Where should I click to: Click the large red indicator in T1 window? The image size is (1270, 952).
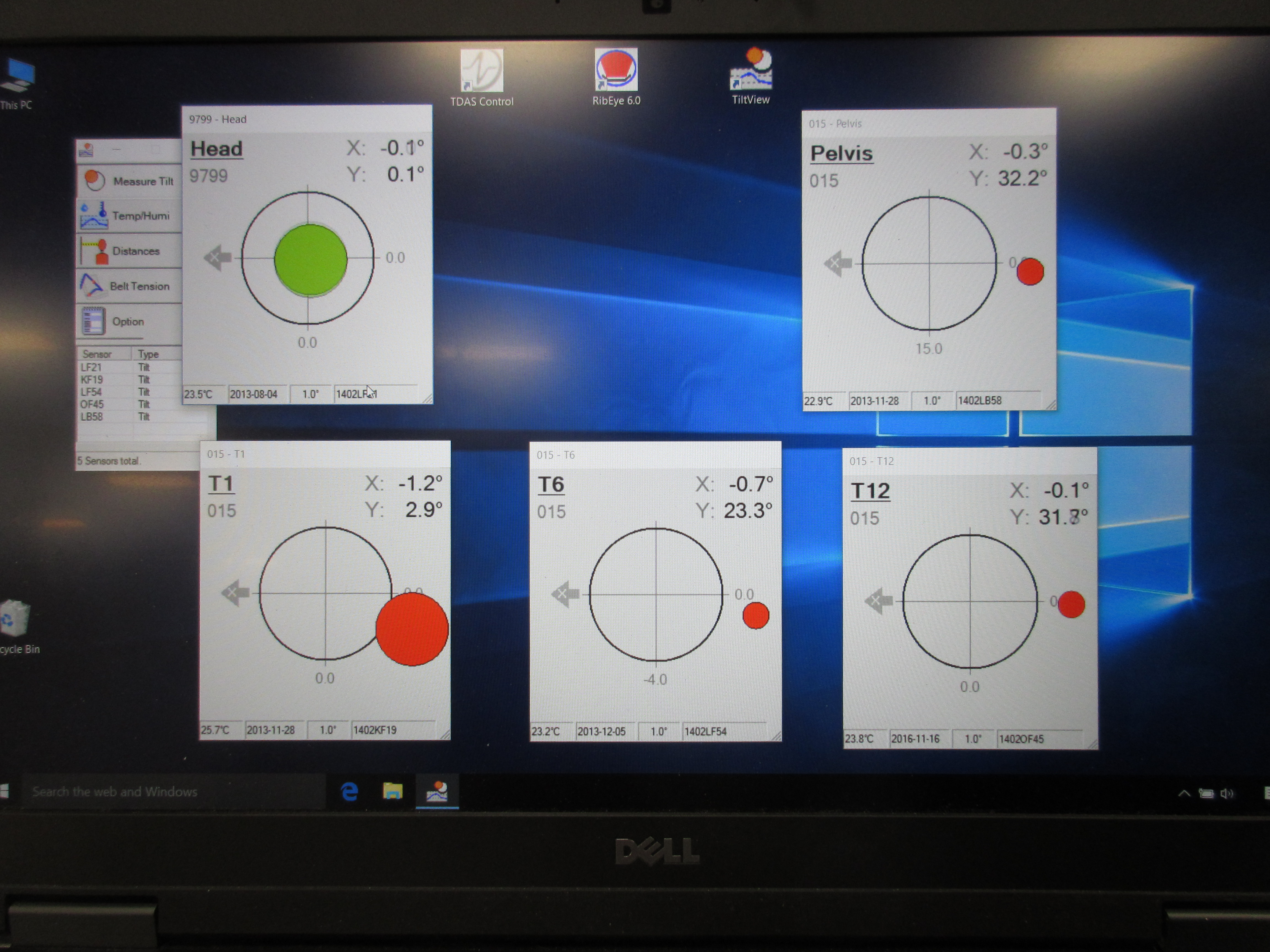tap(412, 629)
